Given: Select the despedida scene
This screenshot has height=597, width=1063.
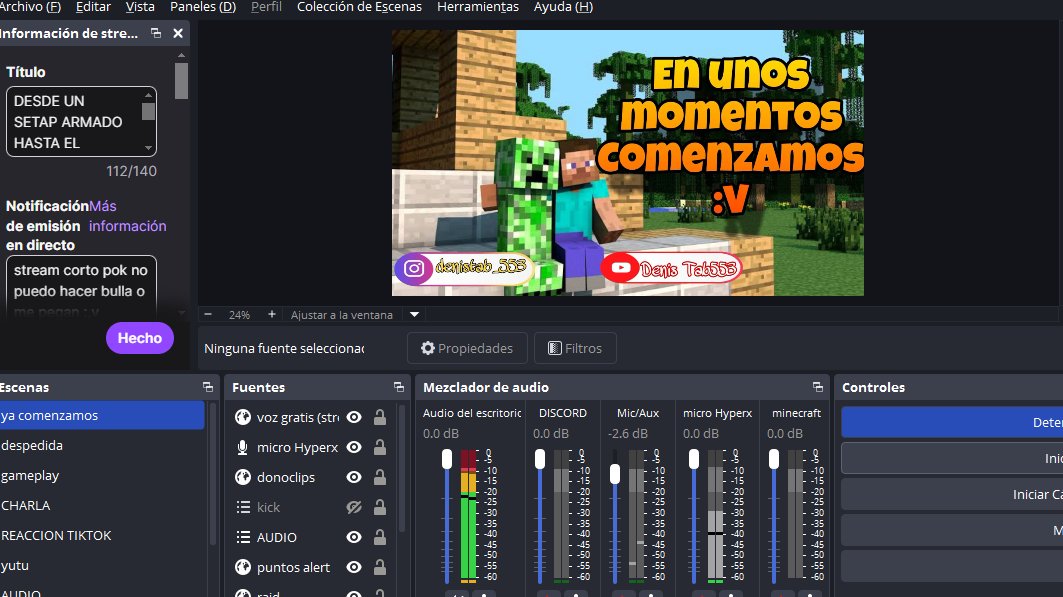Looking at the screenshot, I should tap(102, 445).
